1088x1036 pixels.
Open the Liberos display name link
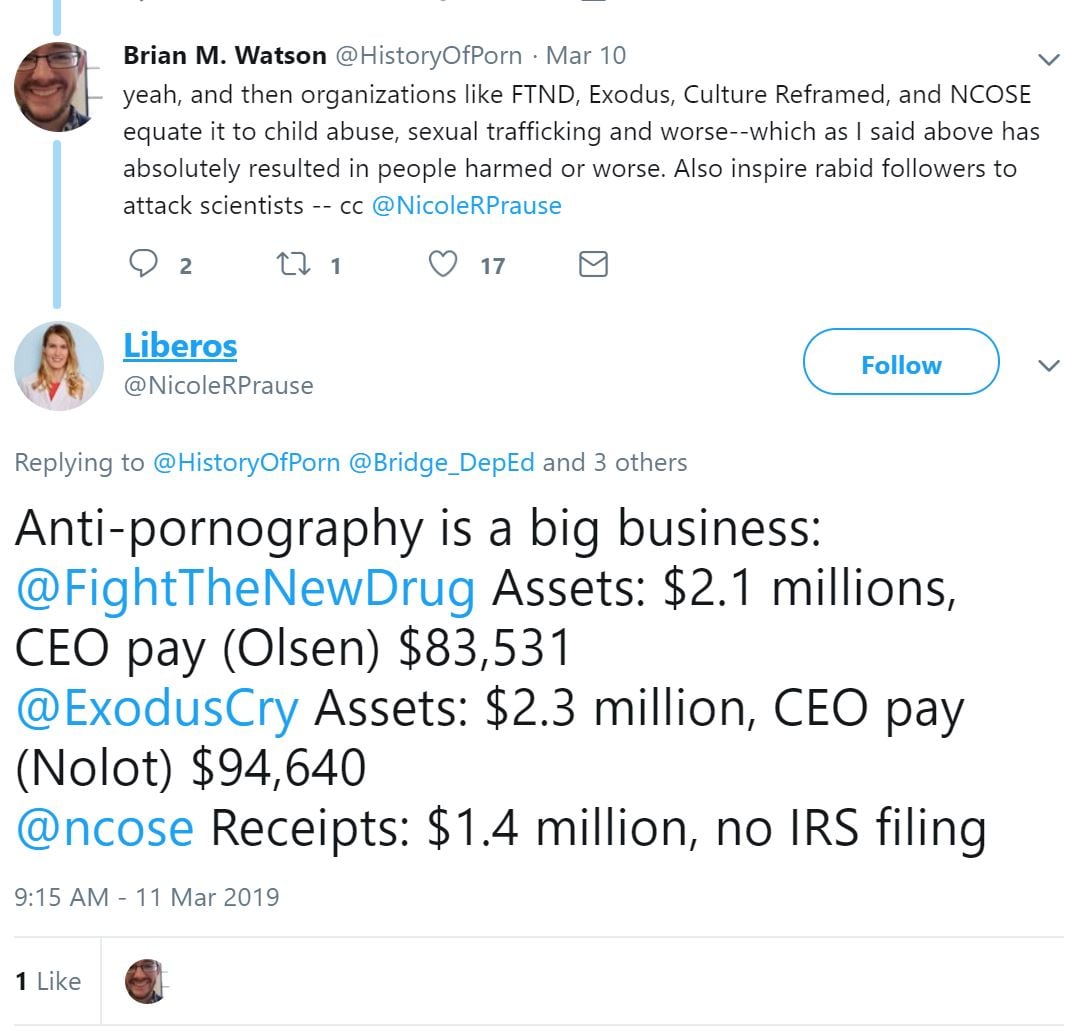pos(180,346)
